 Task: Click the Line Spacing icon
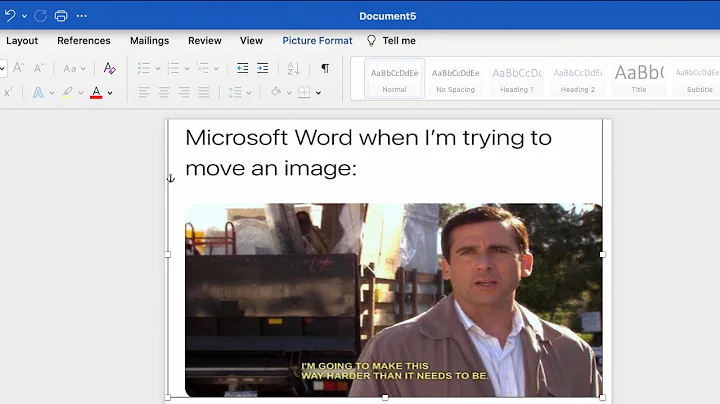[x=235, y=92]
